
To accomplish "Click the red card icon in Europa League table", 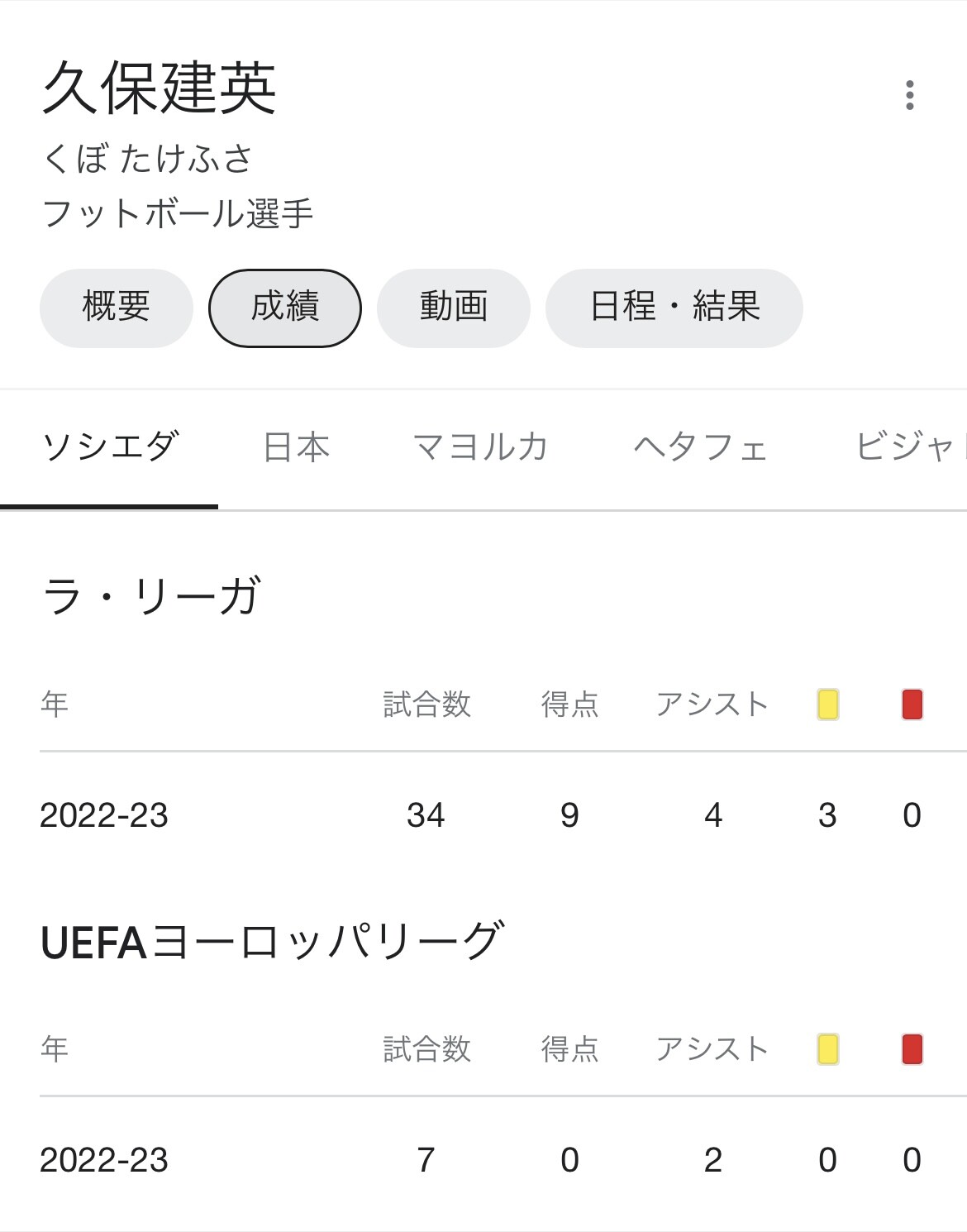I will point(912,1049).
